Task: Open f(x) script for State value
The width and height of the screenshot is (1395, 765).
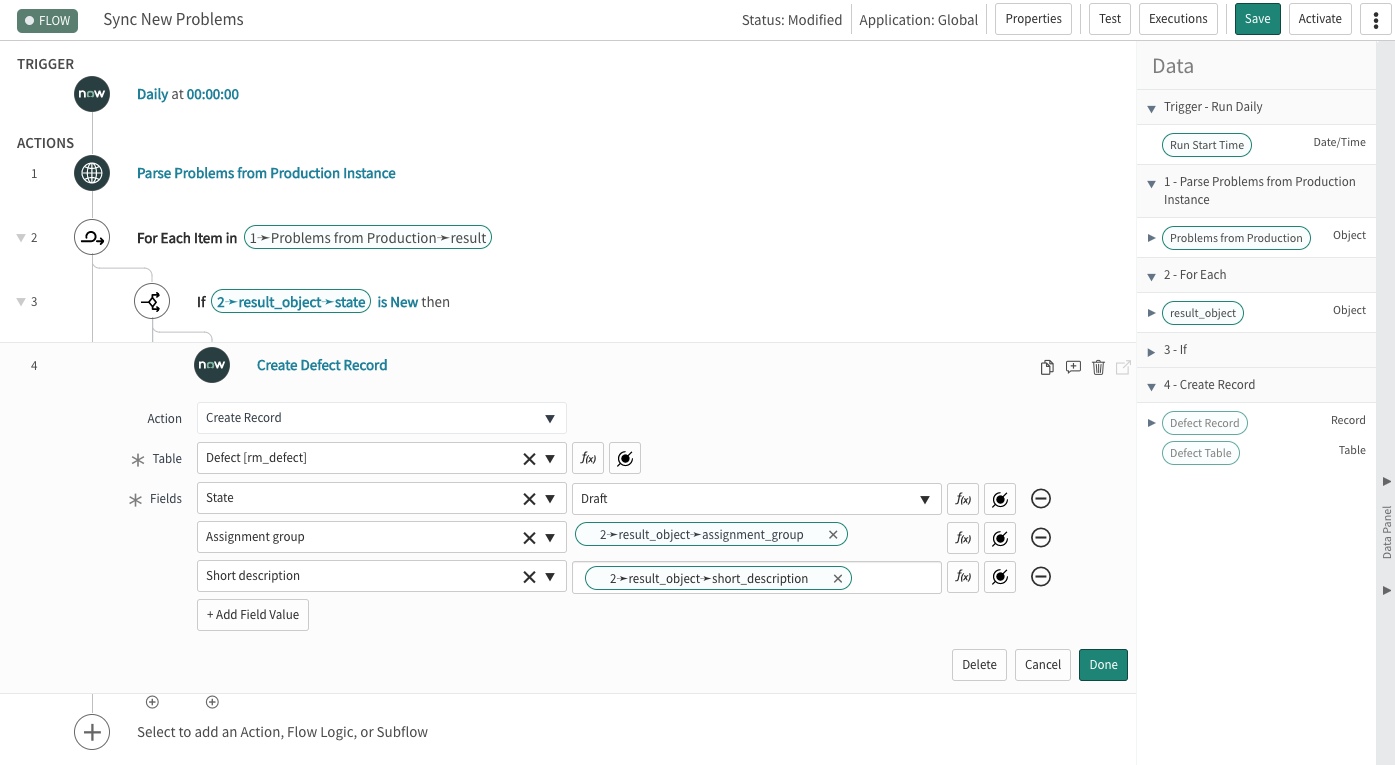Action: click(963, 498)
